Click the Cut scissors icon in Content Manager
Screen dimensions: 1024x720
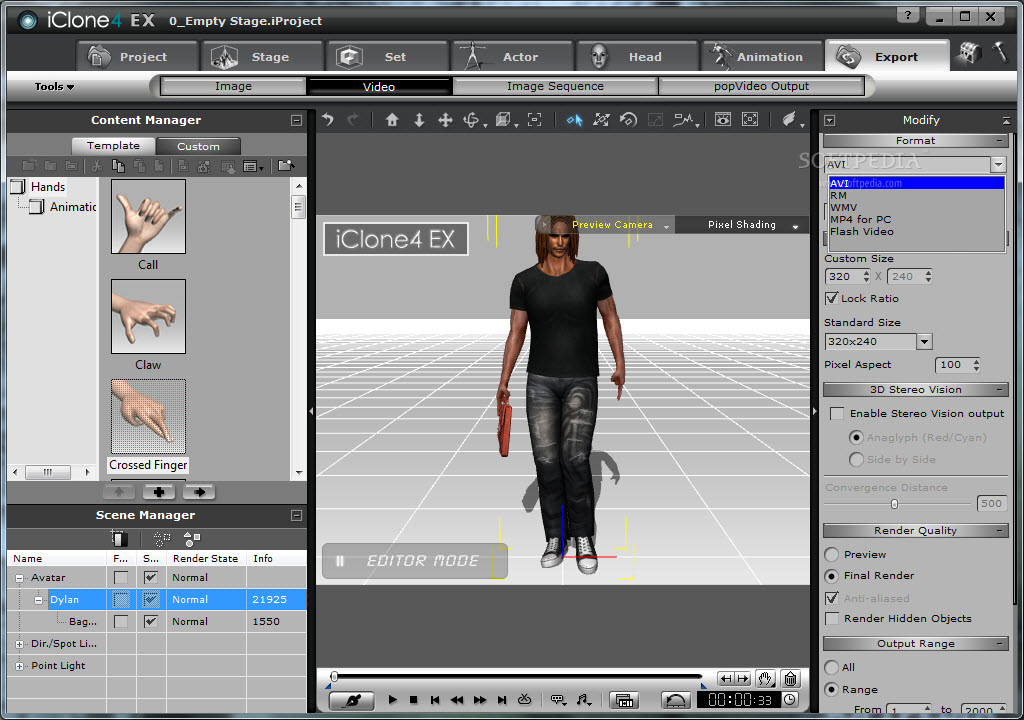pyautogui.click(x=97, y=166)
